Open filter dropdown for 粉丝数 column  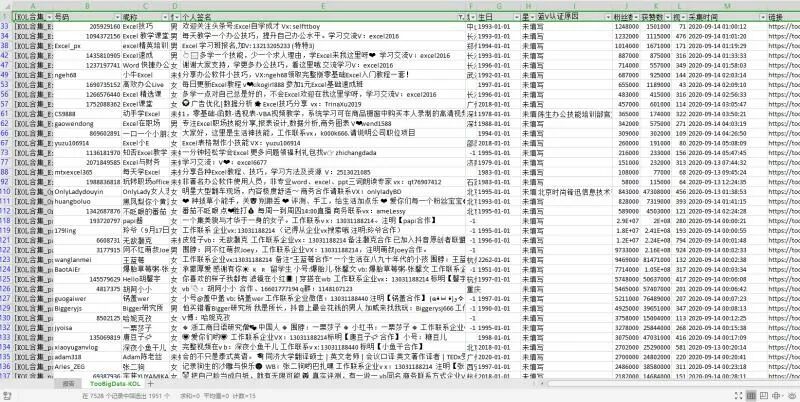(x=636, y=17)
